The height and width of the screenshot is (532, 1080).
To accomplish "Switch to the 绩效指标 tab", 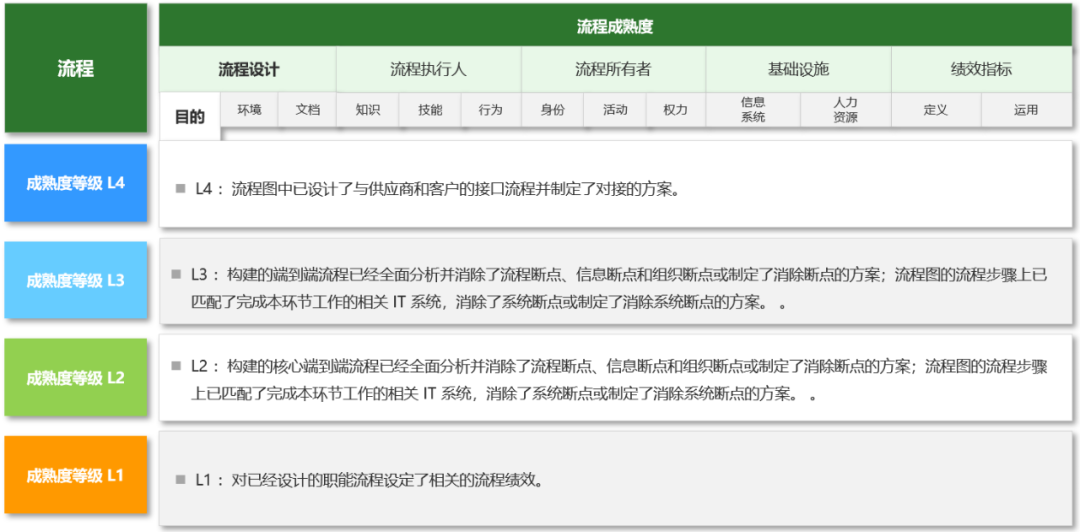I will (980, 70).
